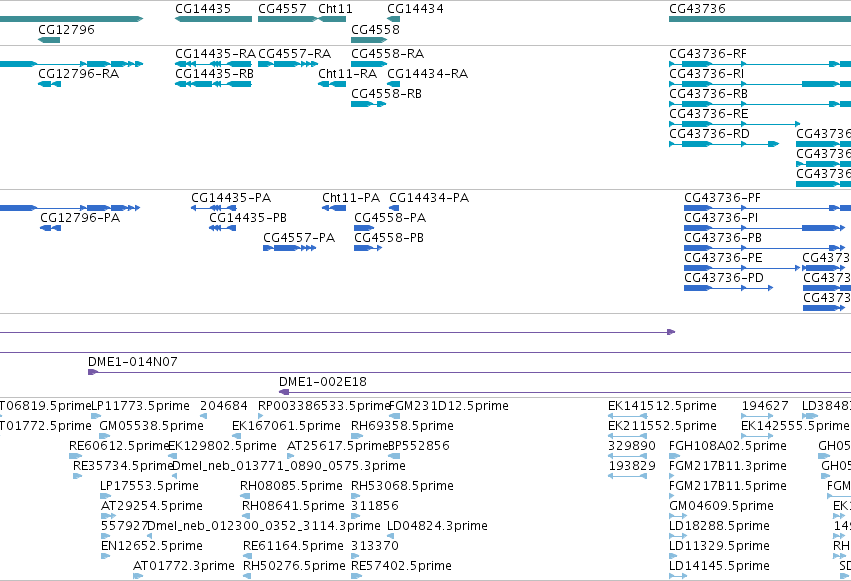Click EST FGM231D12.5prime
The width and height of the screenshot is (851, 581).
395,417
